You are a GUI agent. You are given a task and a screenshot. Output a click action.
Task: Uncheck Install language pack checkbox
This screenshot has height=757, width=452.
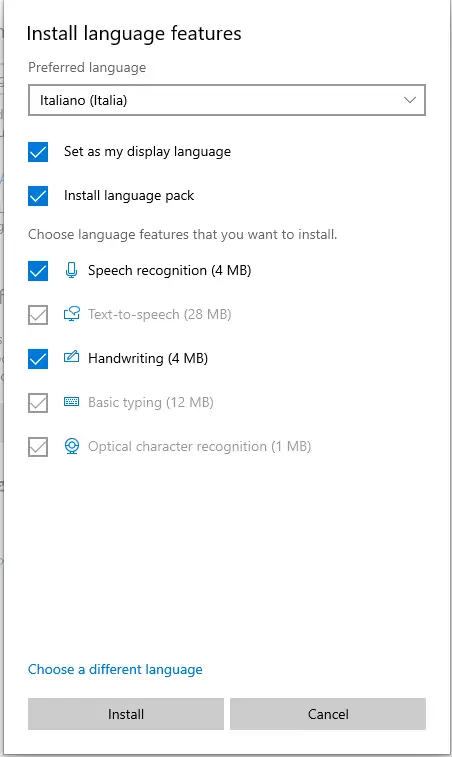(38, 196)
